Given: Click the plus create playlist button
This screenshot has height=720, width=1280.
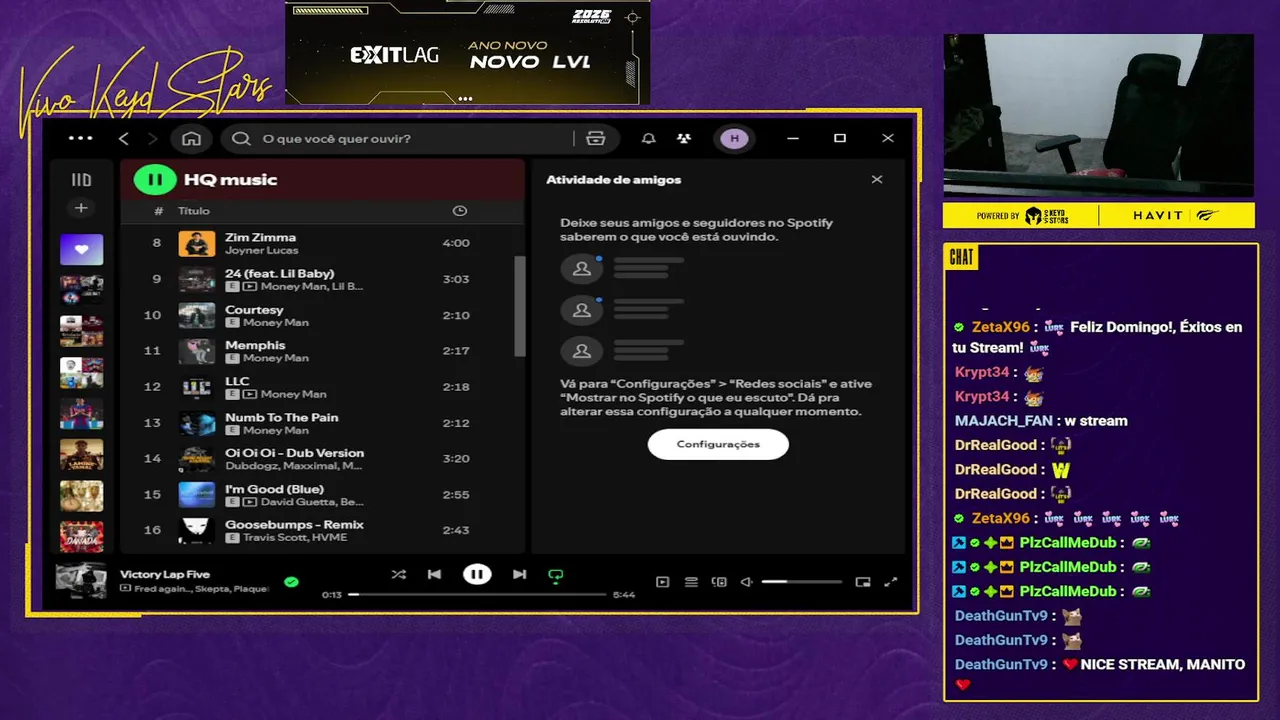Looking at the screenshot, I should tap(81, 208).
